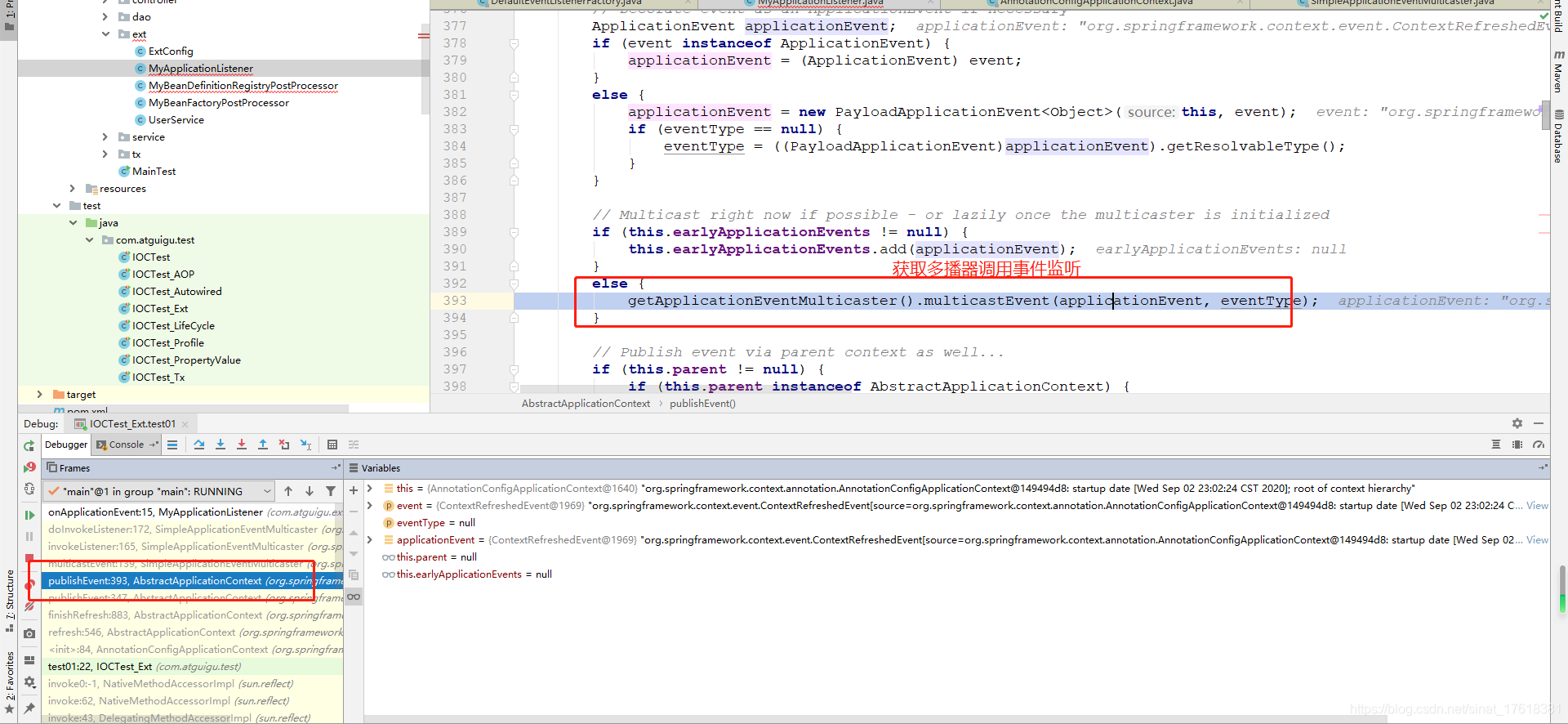The width and height of the screenshot is (1568, 724).
Task: Toggle the Mute Breakpoints icon
Action: [x=29, y=606]
